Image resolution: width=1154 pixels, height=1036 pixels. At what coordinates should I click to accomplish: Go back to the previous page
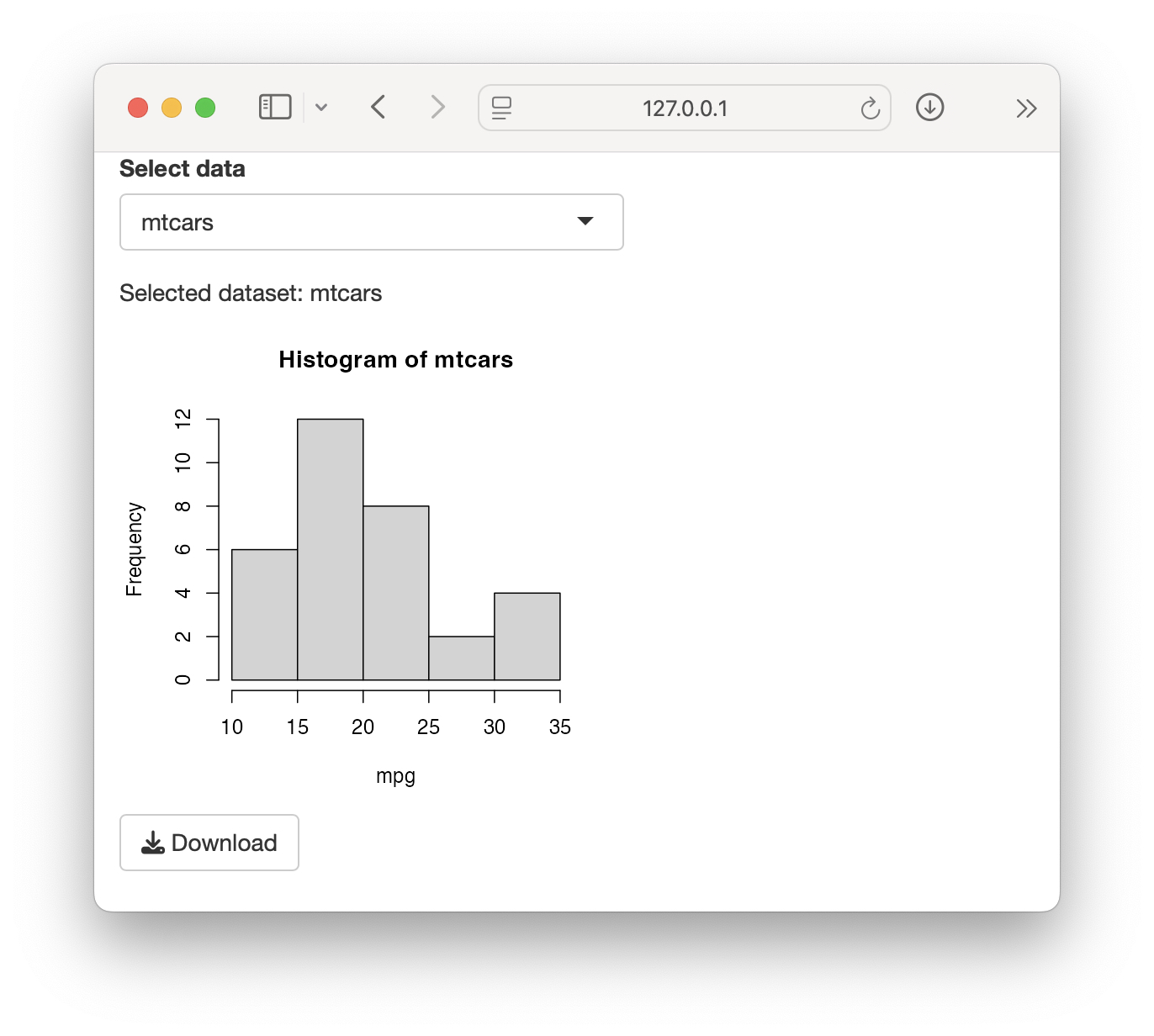click(378, 107)
